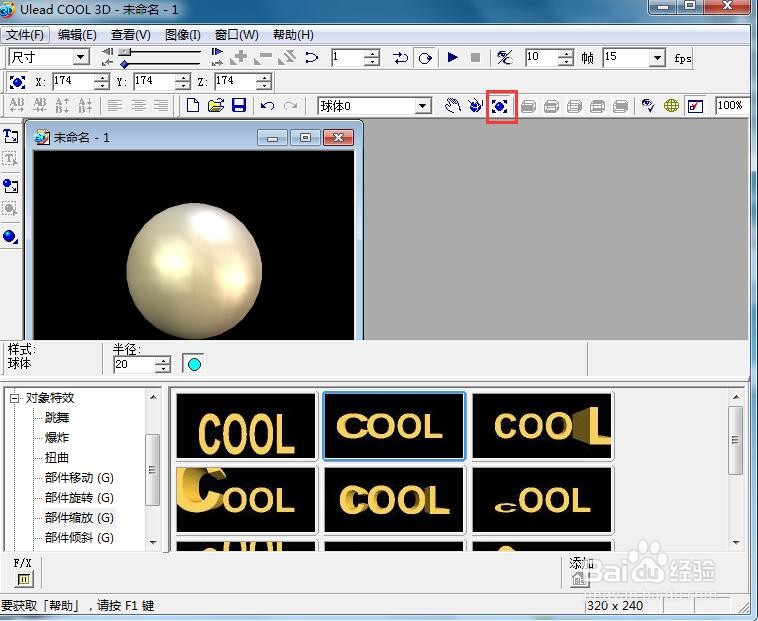Click the insert text tool icon
The width and height of the screenshot is (758, 621).
tap(11, 136)
